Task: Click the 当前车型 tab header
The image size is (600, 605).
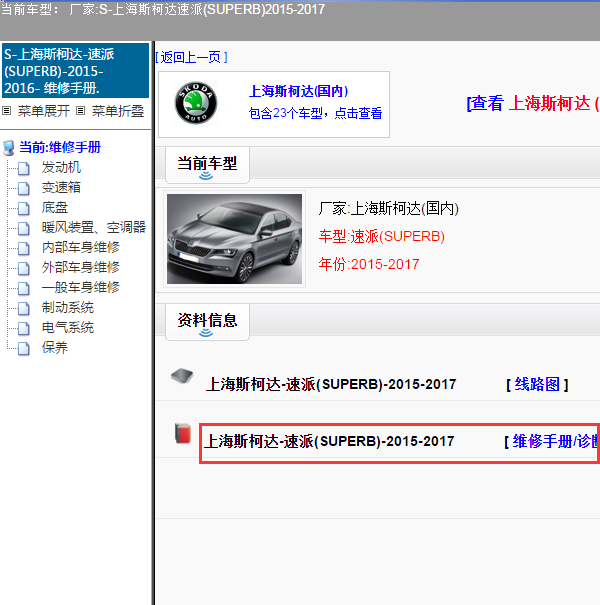Action: (208, 166)
